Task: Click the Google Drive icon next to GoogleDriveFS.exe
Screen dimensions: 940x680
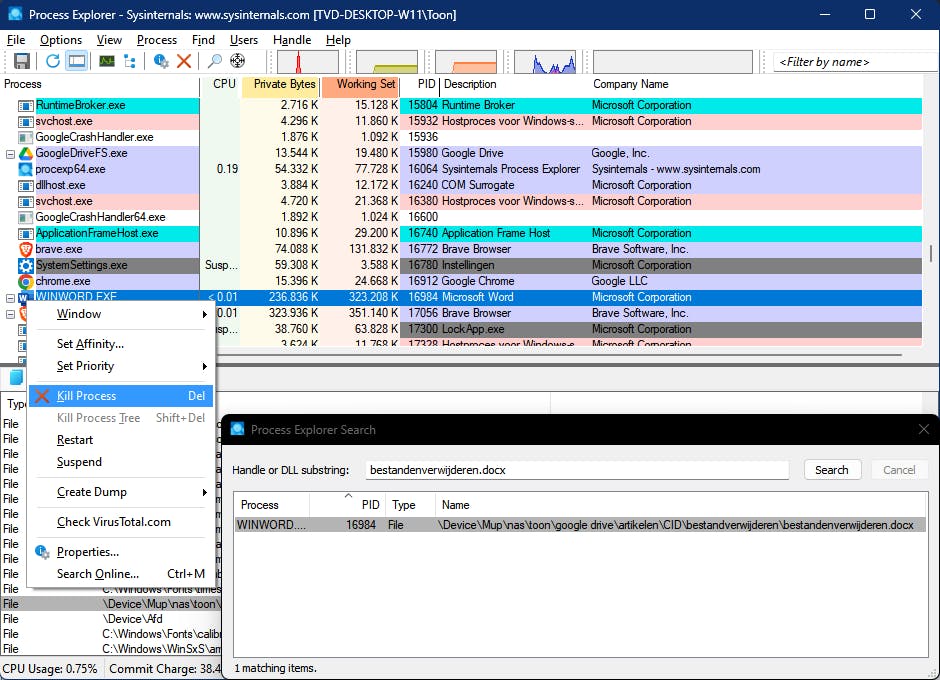Action: 25,153
